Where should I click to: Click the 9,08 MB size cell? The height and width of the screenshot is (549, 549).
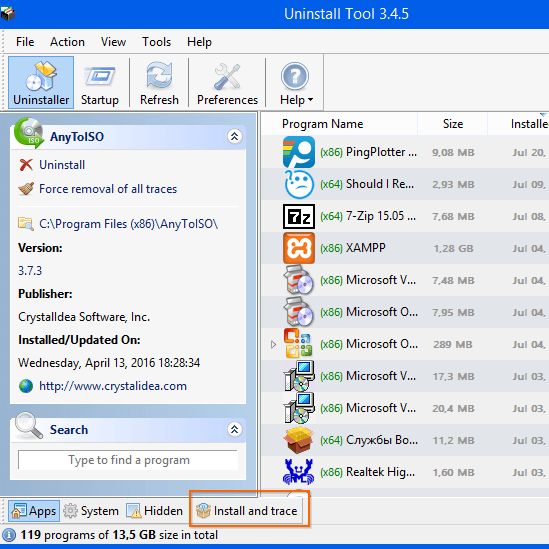(x=453, y=153)
